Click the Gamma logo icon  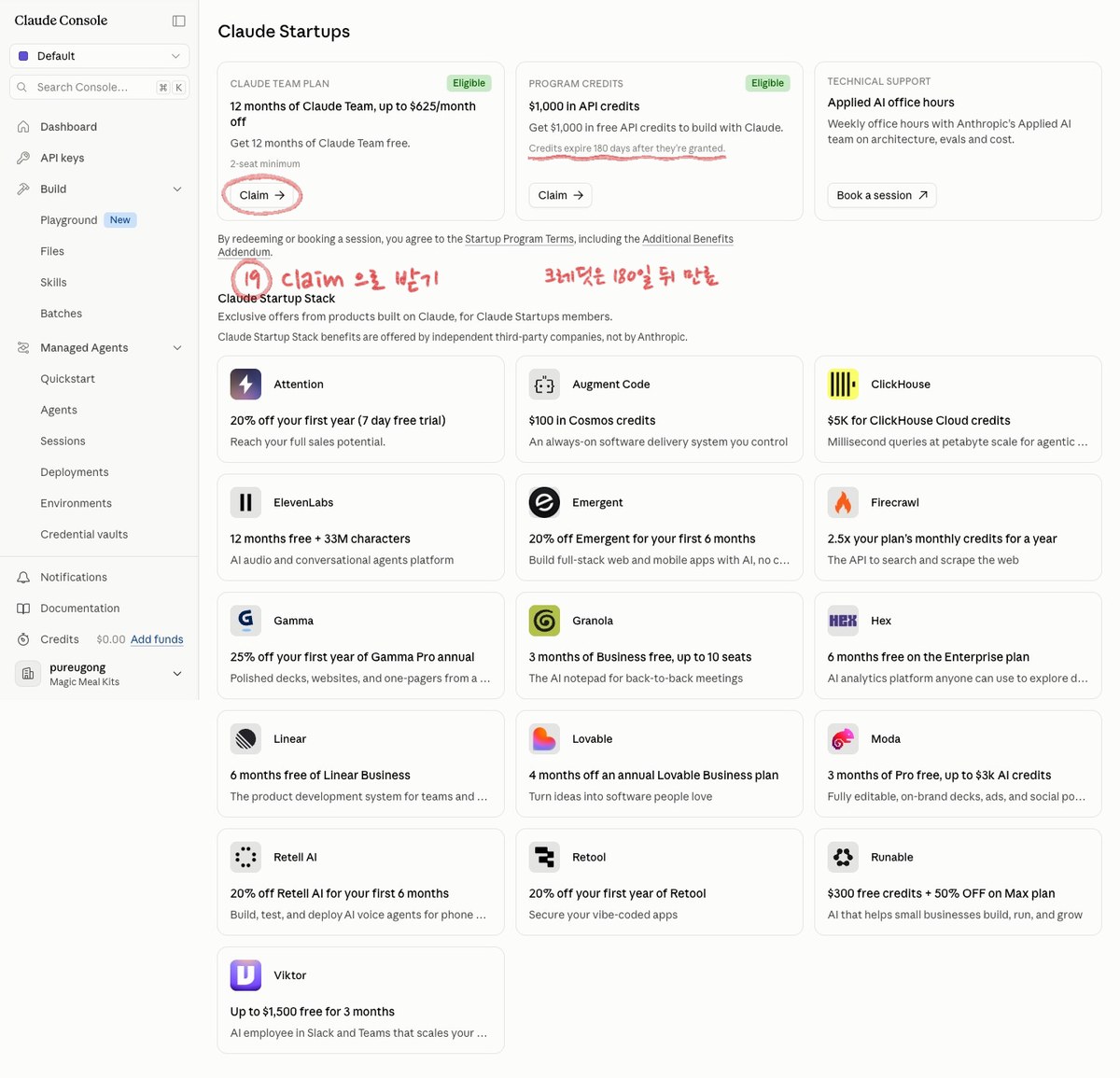click(245, 621)
